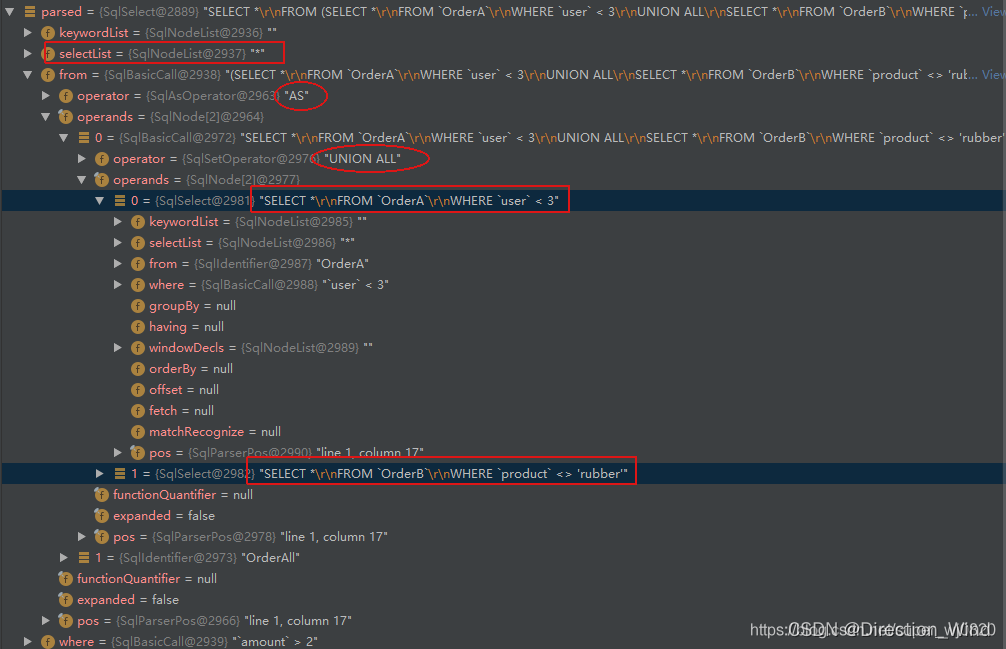Screen dimensions: 1006x649
Task: Click field icon of windowDecls row
Action: (x=137, y=348)
